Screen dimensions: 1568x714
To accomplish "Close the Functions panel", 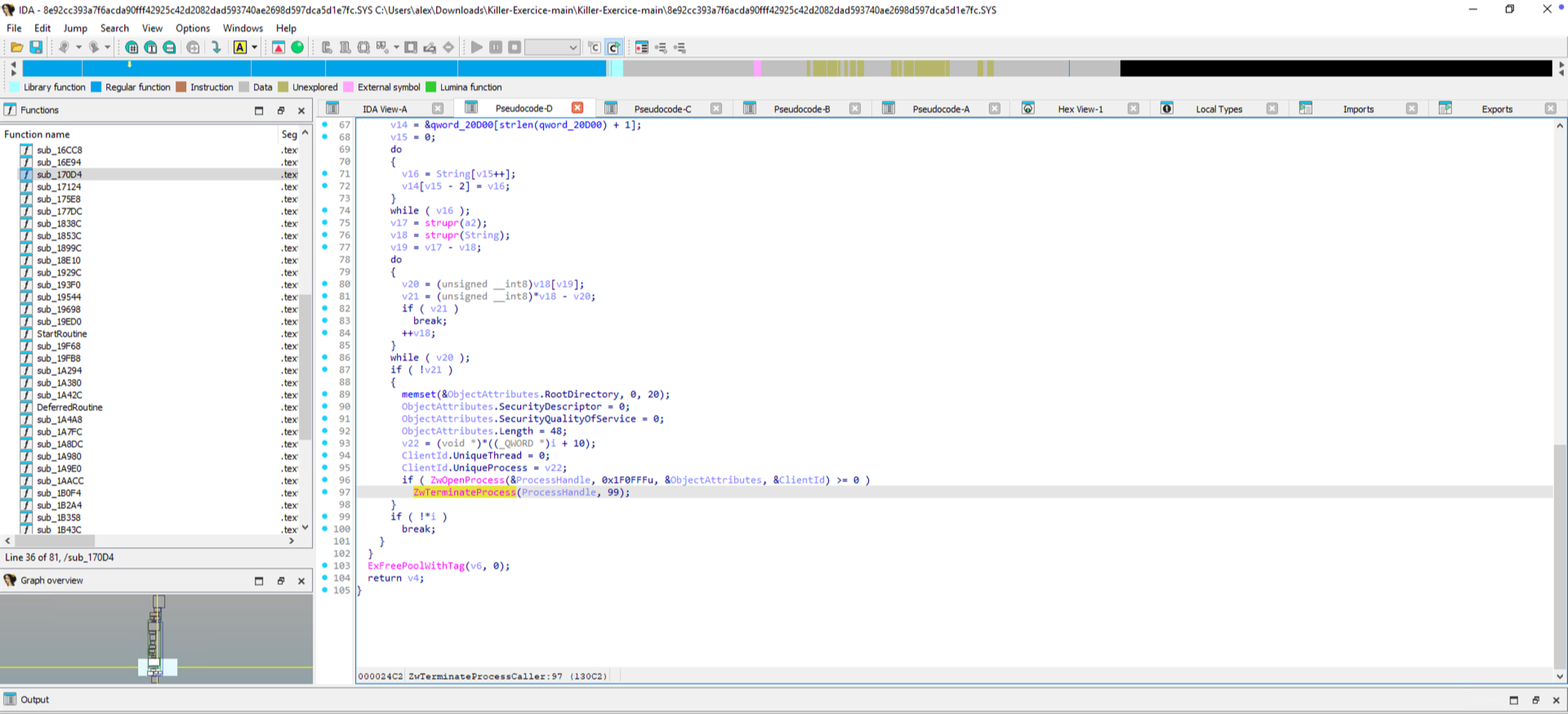I will coord(301,110).
